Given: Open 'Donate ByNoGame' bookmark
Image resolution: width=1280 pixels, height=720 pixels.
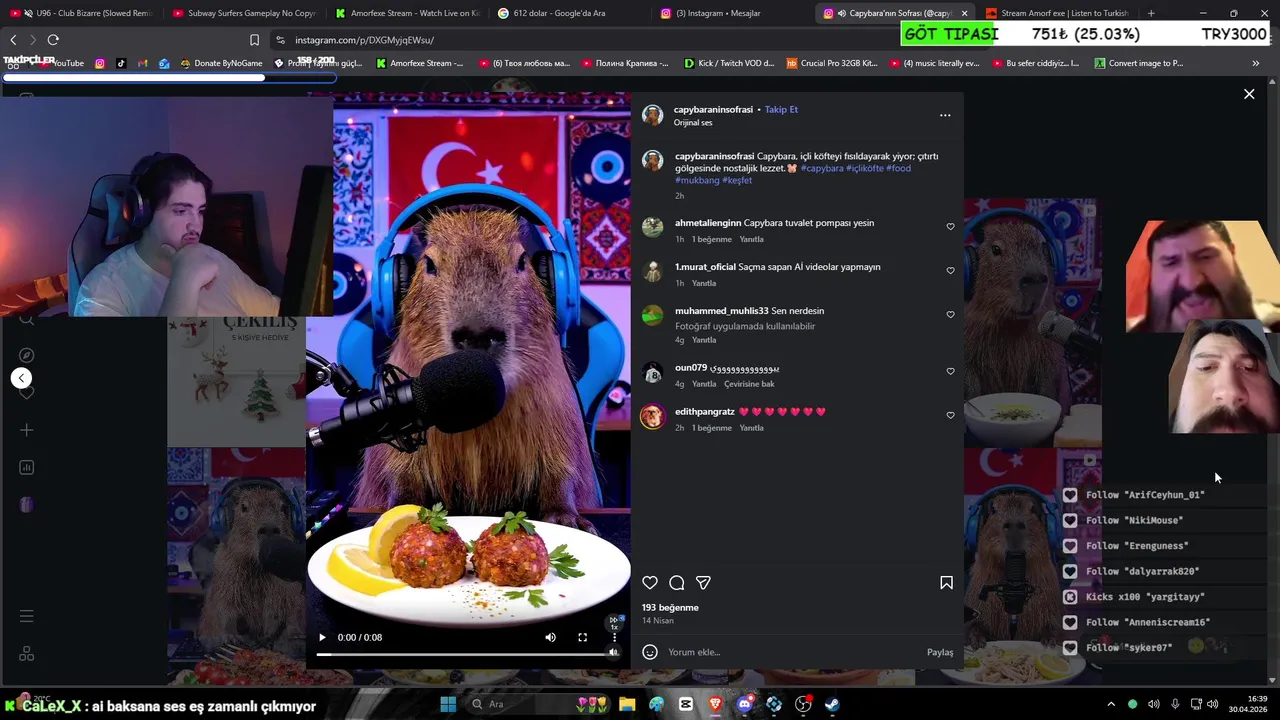Looking at the screenshot, I should (x=220, y=63).
